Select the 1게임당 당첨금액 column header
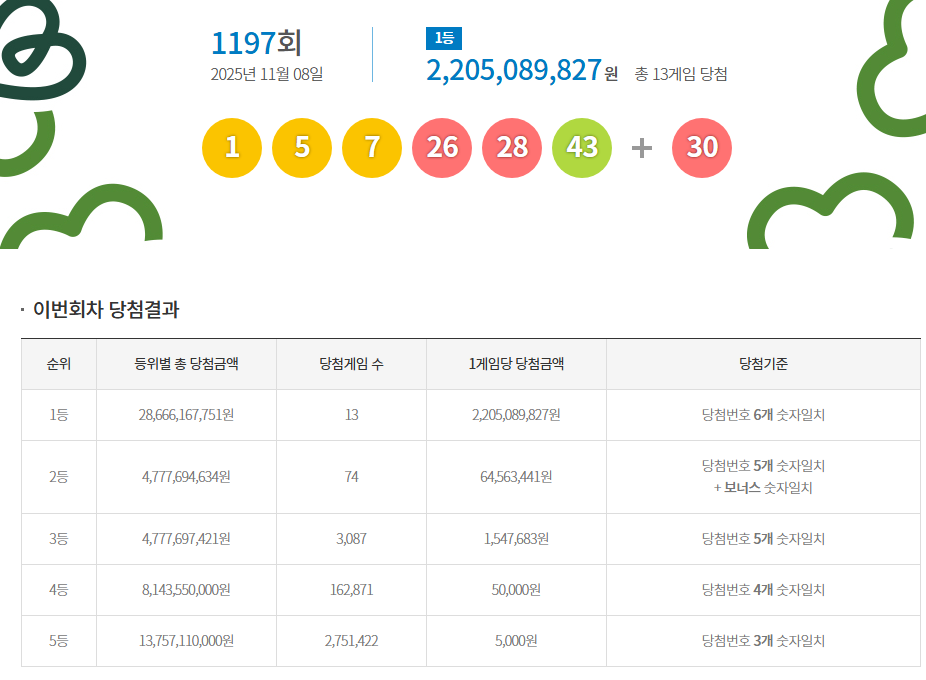This screenshot has height=680, width=926. pos(516,364)
